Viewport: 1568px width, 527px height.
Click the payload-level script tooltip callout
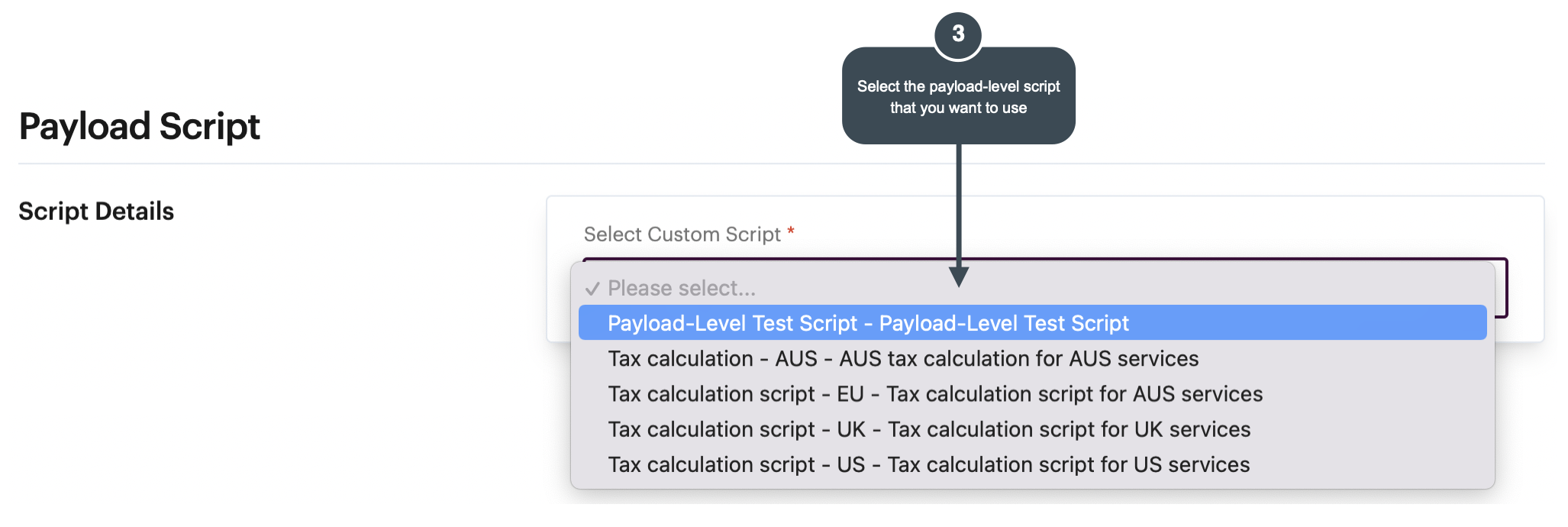tap(958, 97)
